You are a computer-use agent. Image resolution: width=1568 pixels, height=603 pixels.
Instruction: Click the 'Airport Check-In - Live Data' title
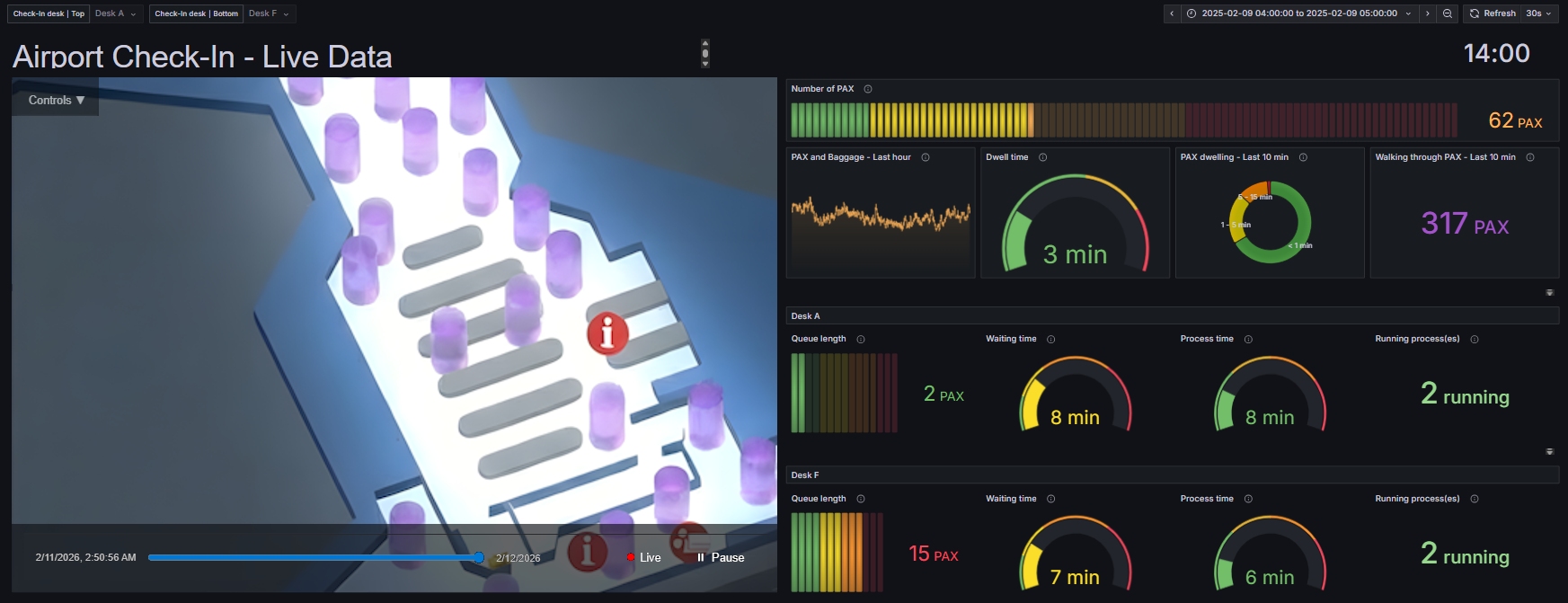tap(202, 57)
